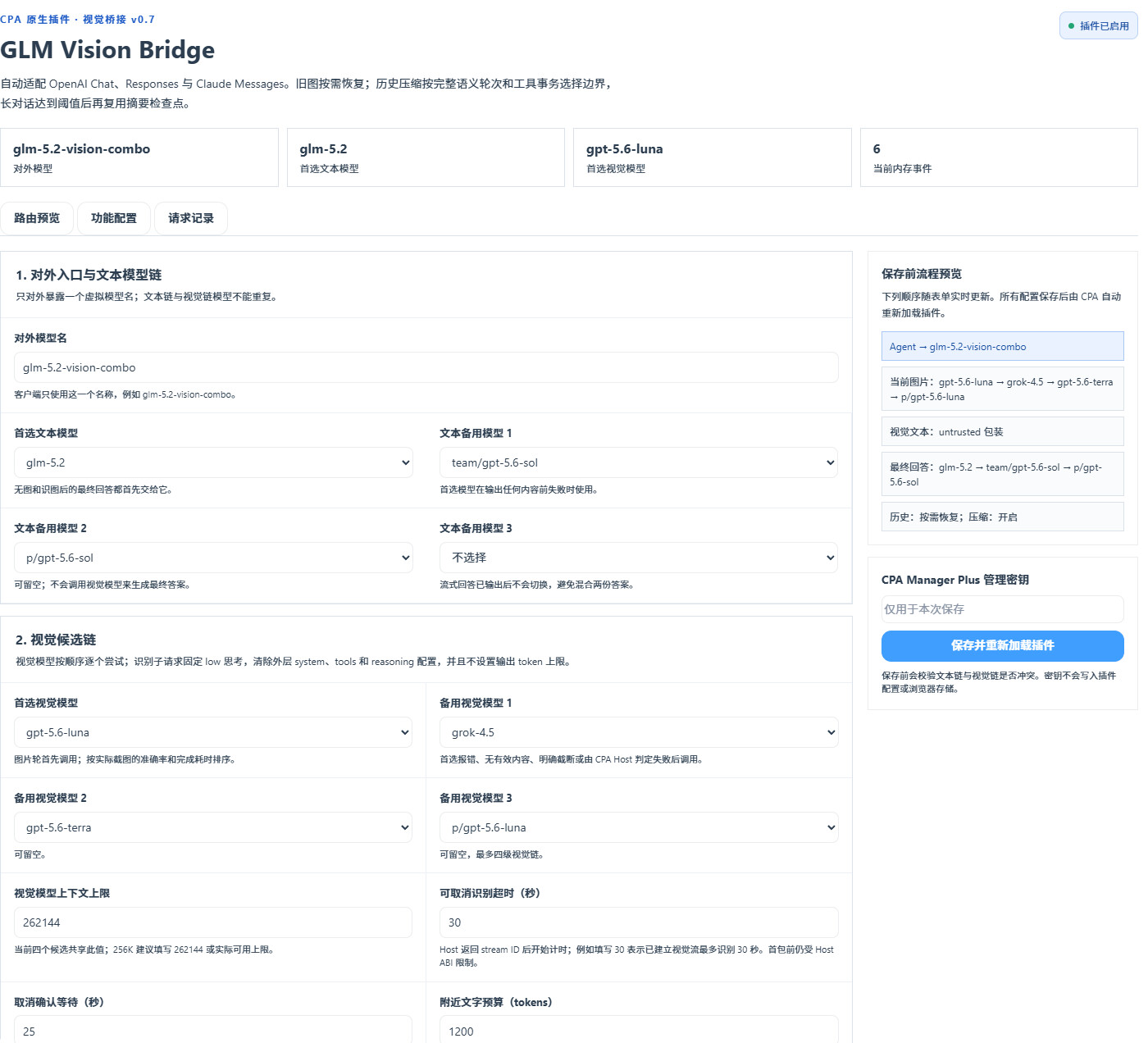The width and height of the screenshot is (1148, 1043).
Task: Click the hint "首选模型在输出任何内容前失败时使用。"
Action: click(519, 490)
